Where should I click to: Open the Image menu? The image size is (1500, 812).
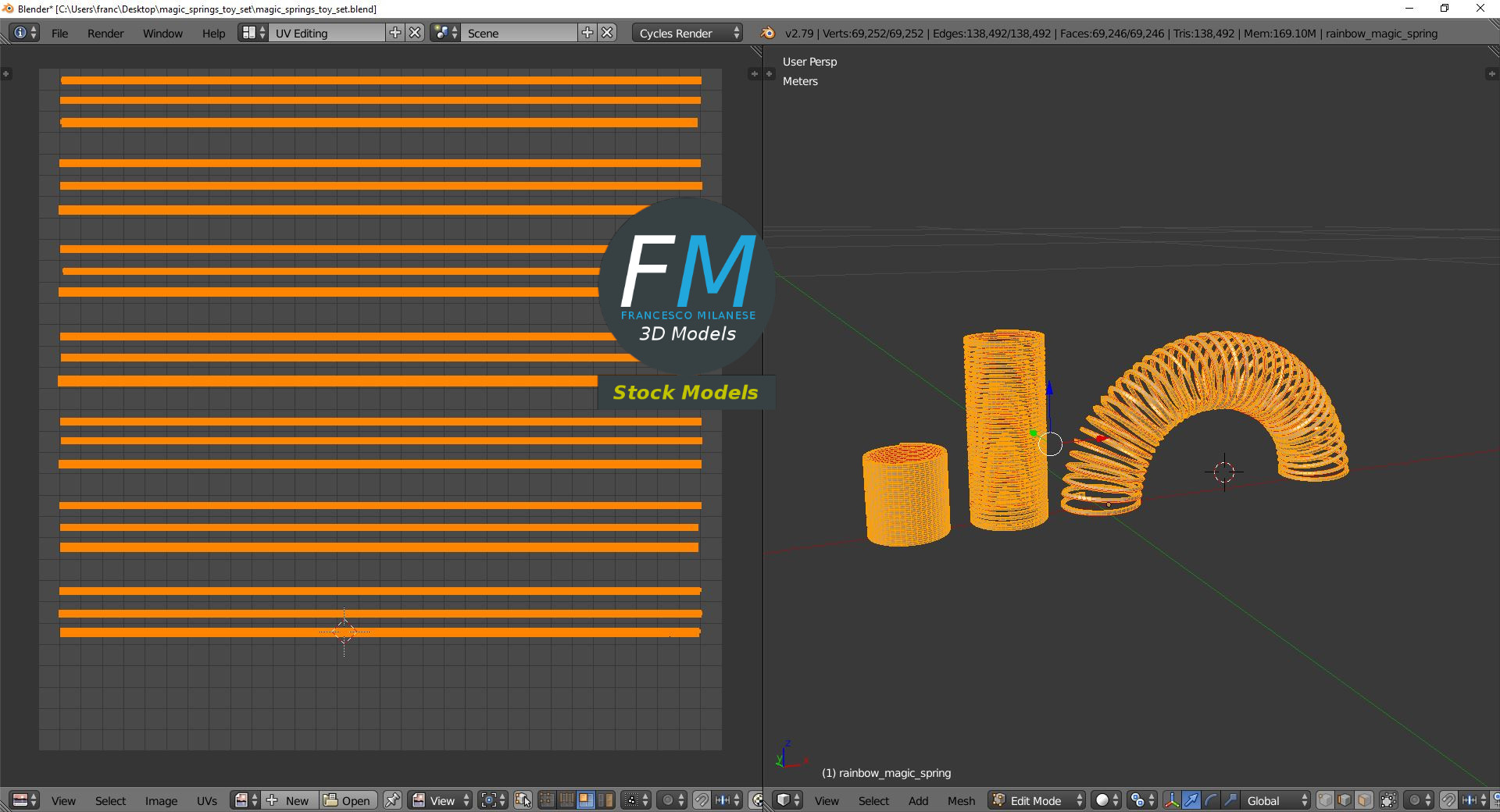[161, 801]
